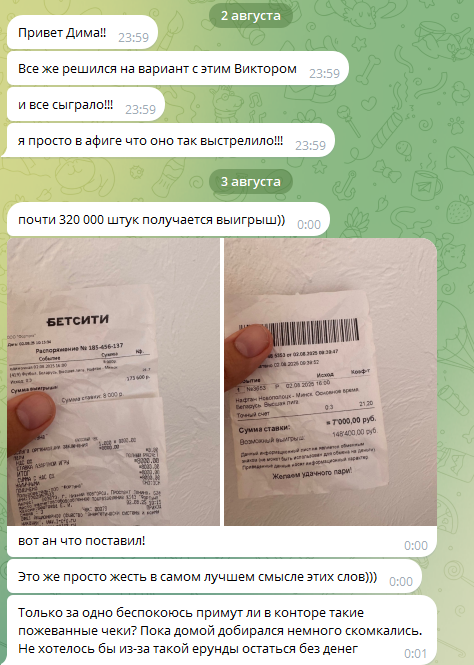Click the 0:00 timestamp under the photos
The width and height of the screenshot is (474, 665).
coord(415,545)
